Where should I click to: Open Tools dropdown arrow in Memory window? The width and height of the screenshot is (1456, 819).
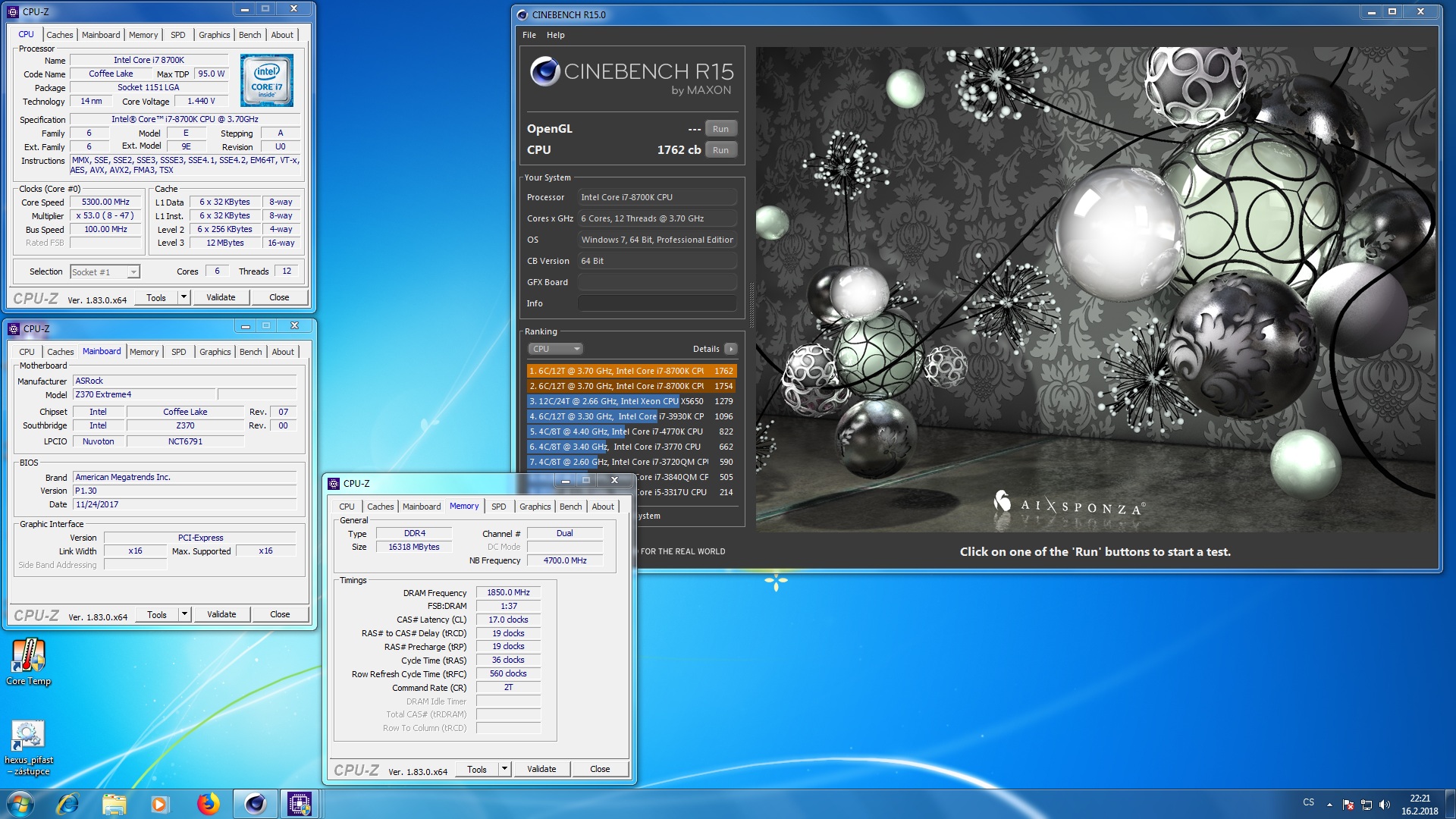pyautogui.click(x=504, y=769)
